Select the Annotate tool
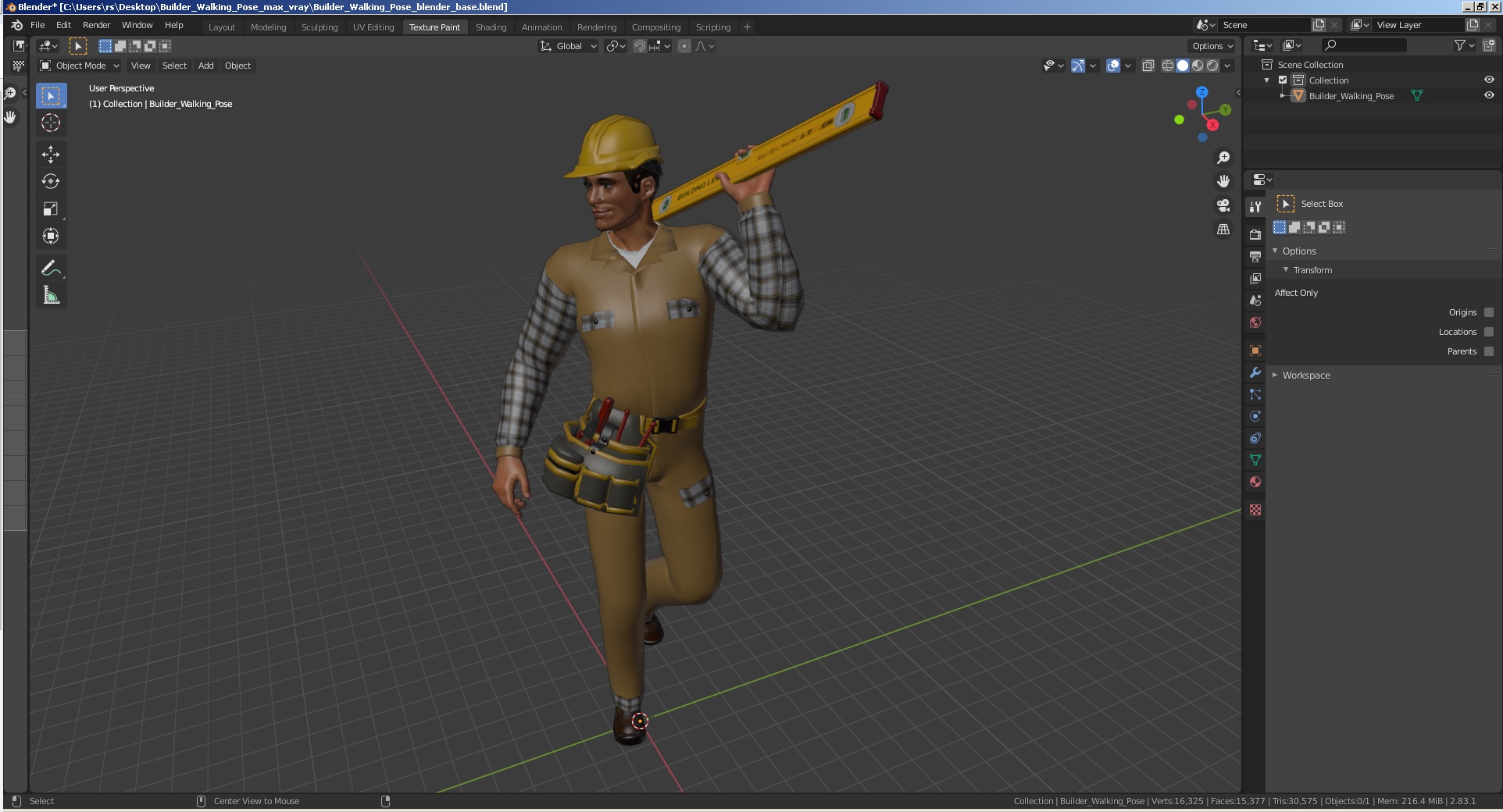The height and width of the screenshot is (812, 1503). coord(51,269)
